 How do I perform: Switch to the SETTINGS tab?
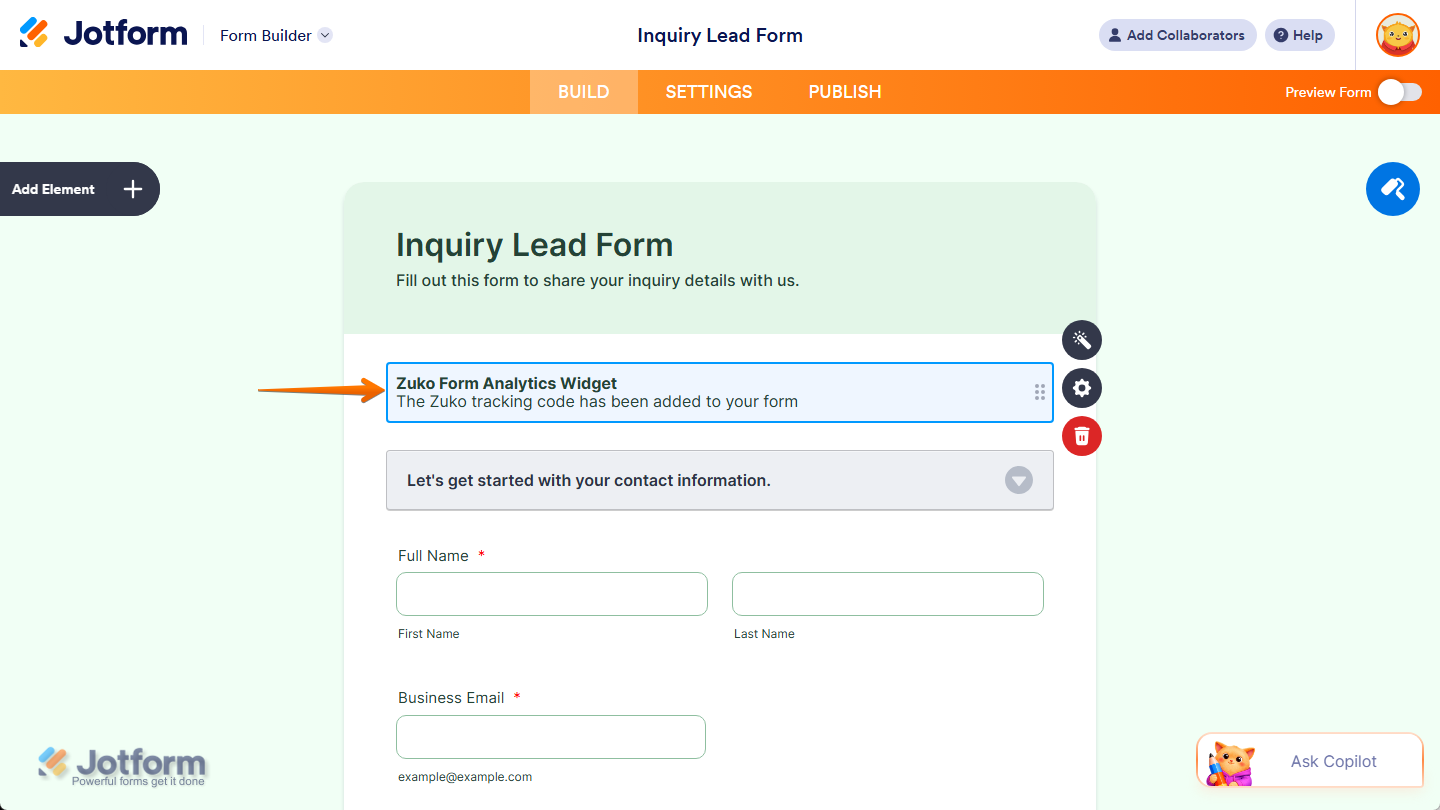tap(708, 91)
